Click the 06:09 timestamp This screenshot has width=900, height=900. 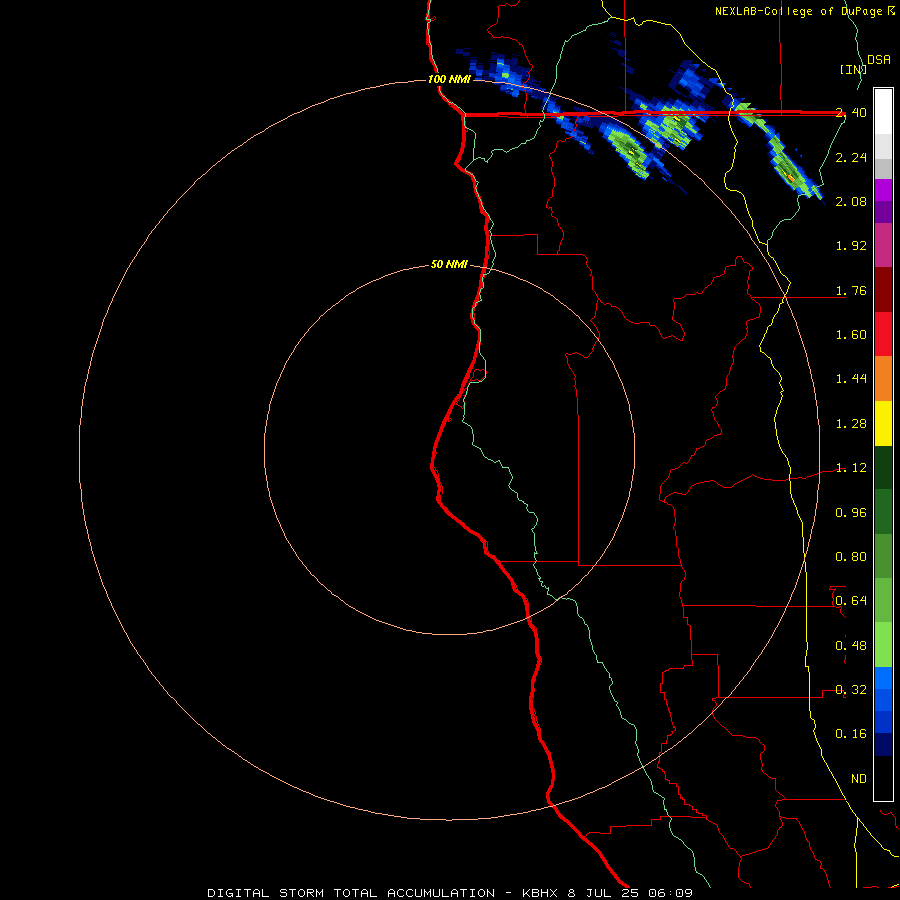click(x=670, y=893)
